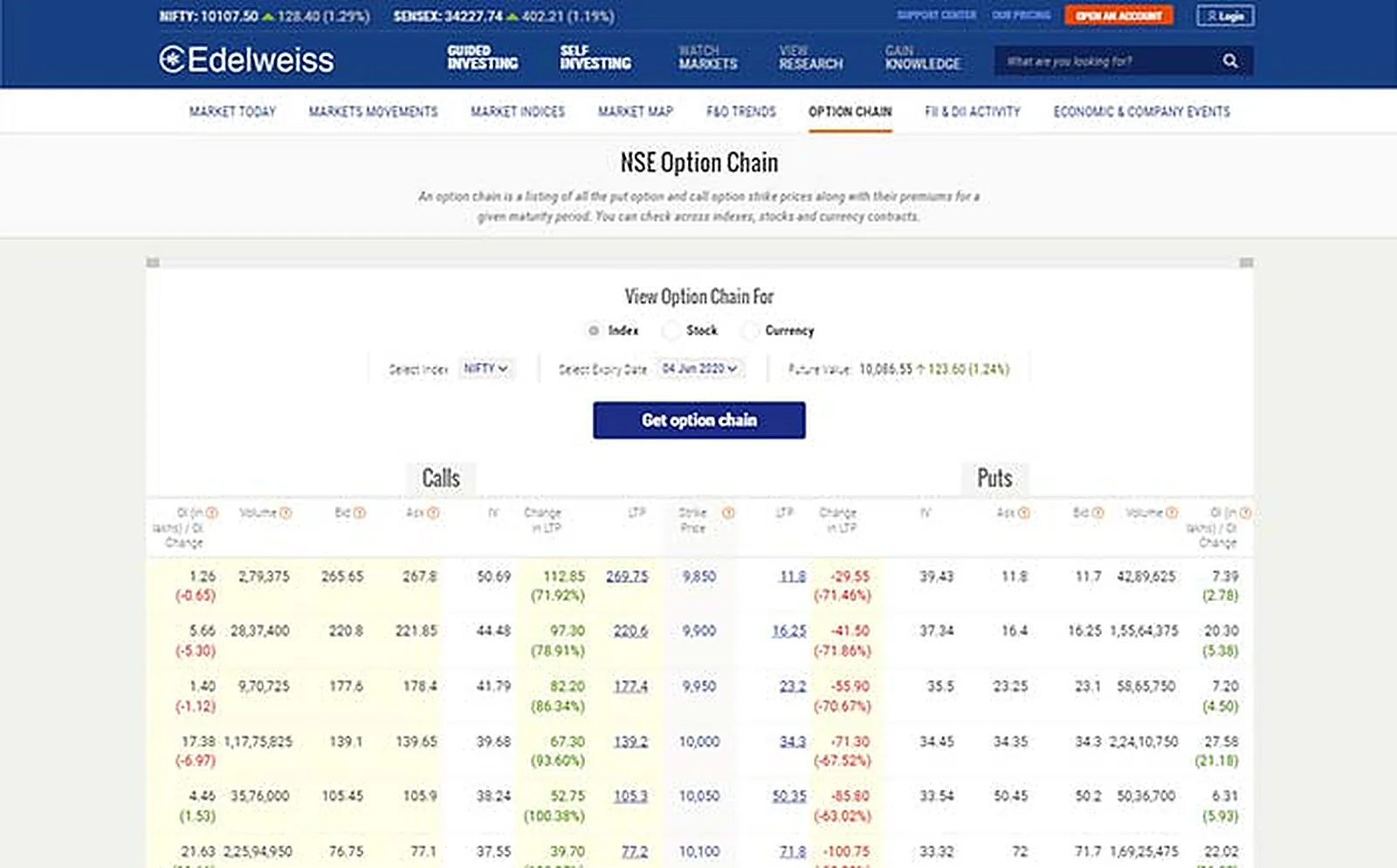The height and width of the screenshot is (868, 1397).
Task: Switch to F&O Trends tab
Action: pos(741,112)
